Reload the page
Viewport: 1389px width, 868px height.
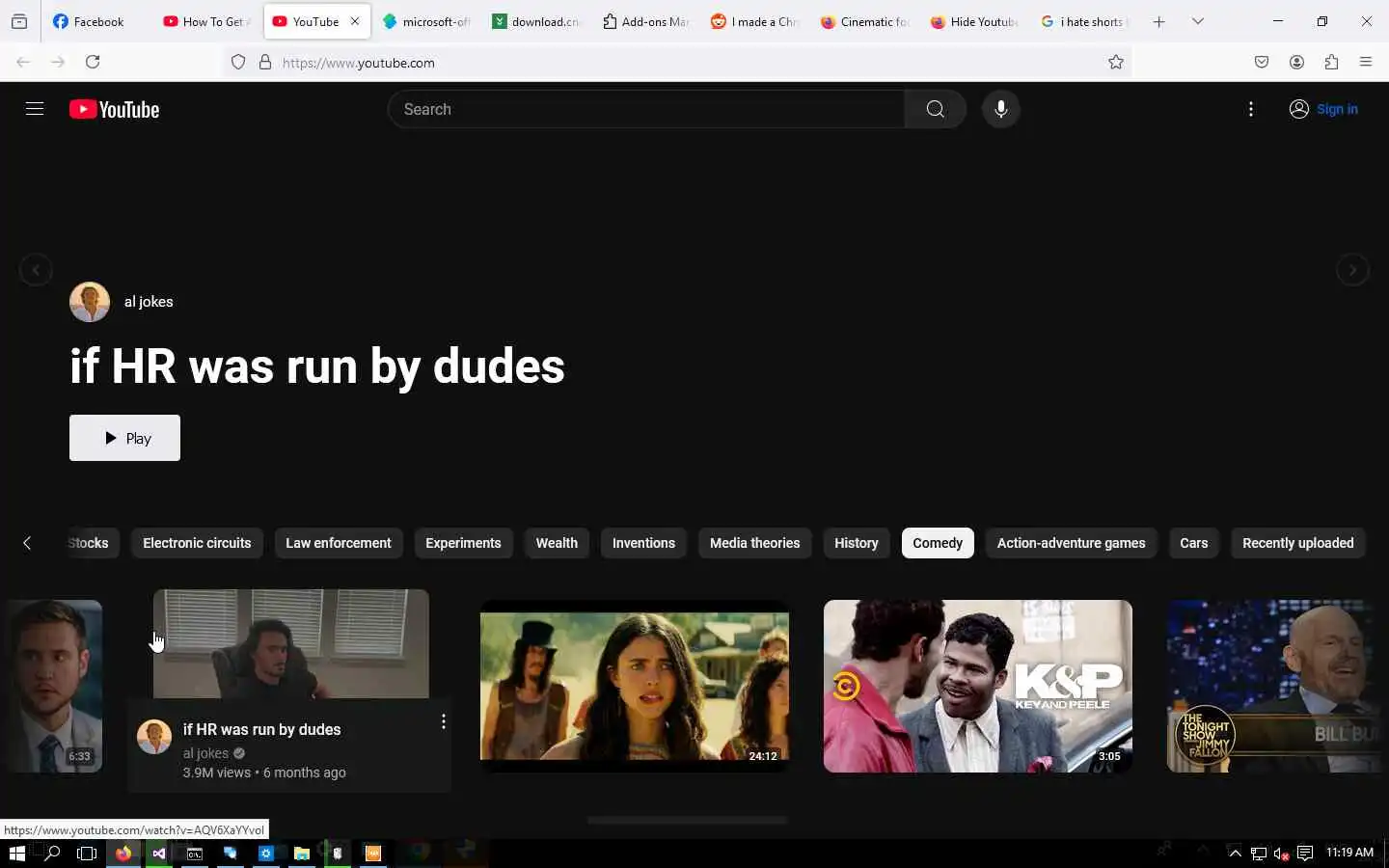tap(93, 62)
